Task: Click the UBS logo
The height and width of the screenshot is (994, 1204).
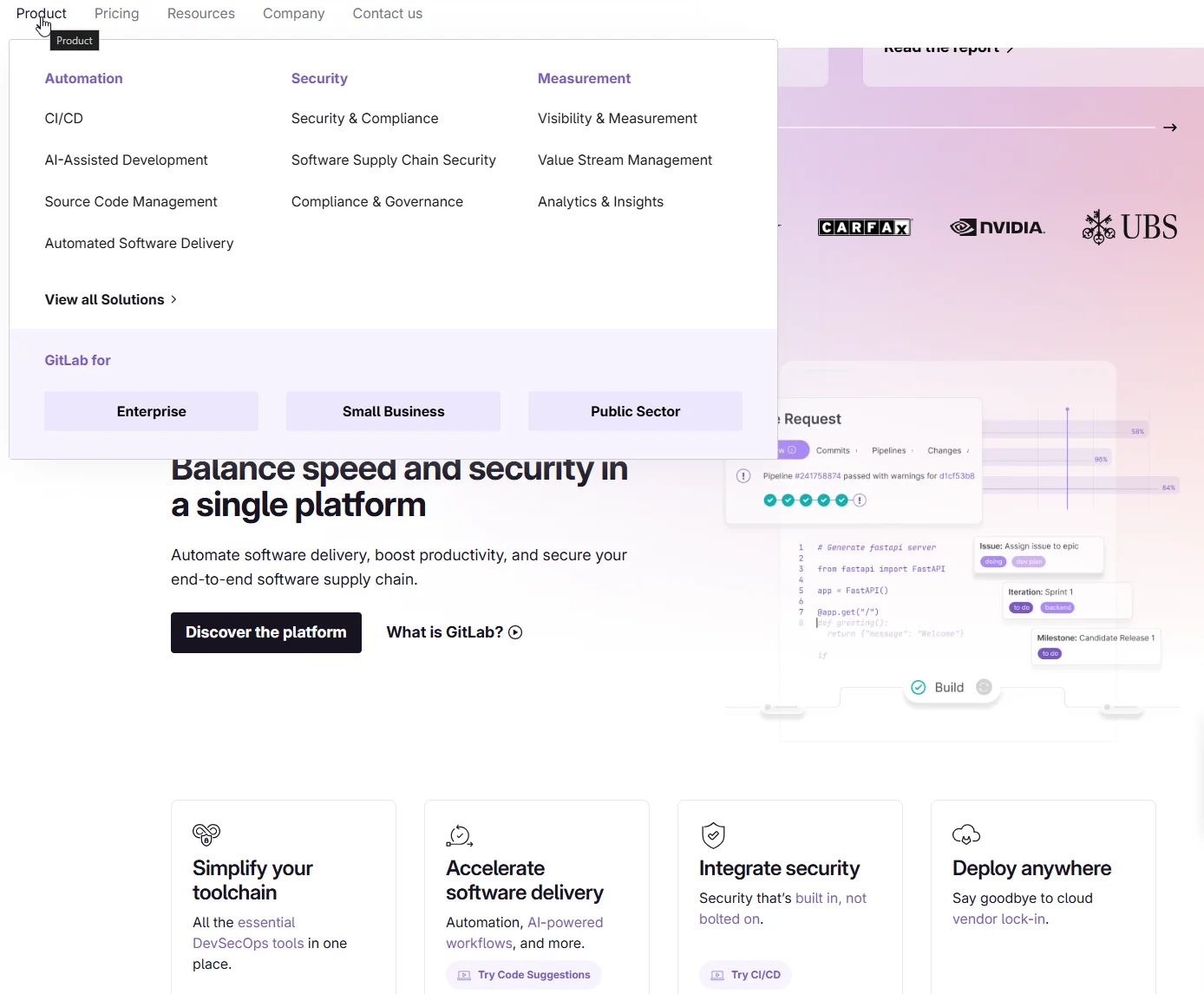Action: [1129, 227]
